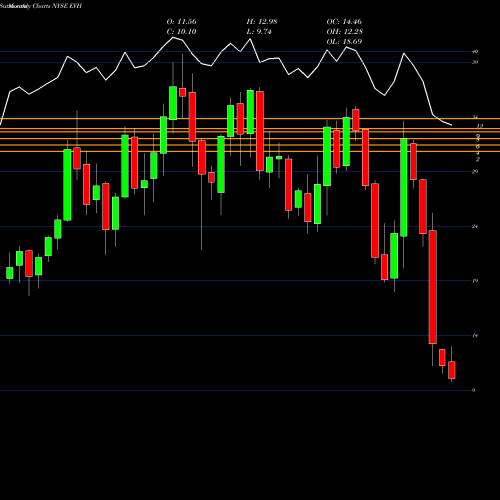
Task: Click the '14' price axis label
Action: 475,336
